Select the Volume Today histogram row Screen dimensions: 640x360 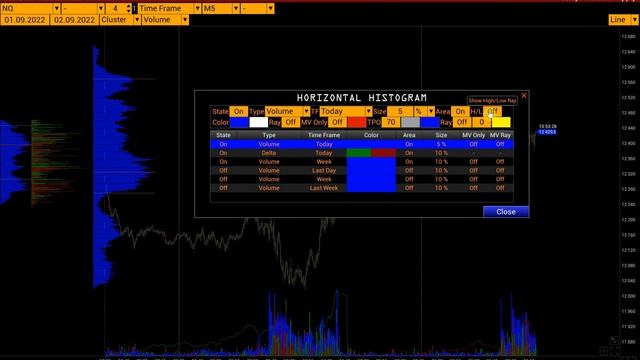(x=362, y=144)
